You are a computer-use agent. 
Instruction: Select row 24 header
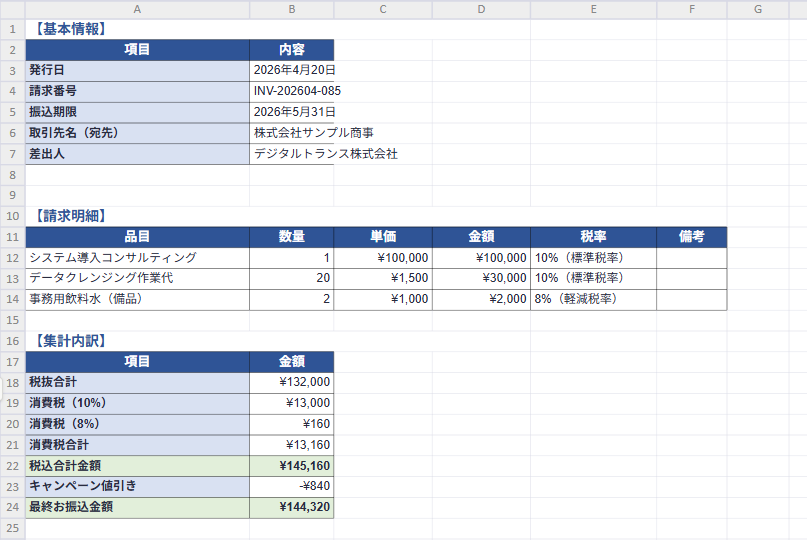pyautogui.click(x=12, y=507)
